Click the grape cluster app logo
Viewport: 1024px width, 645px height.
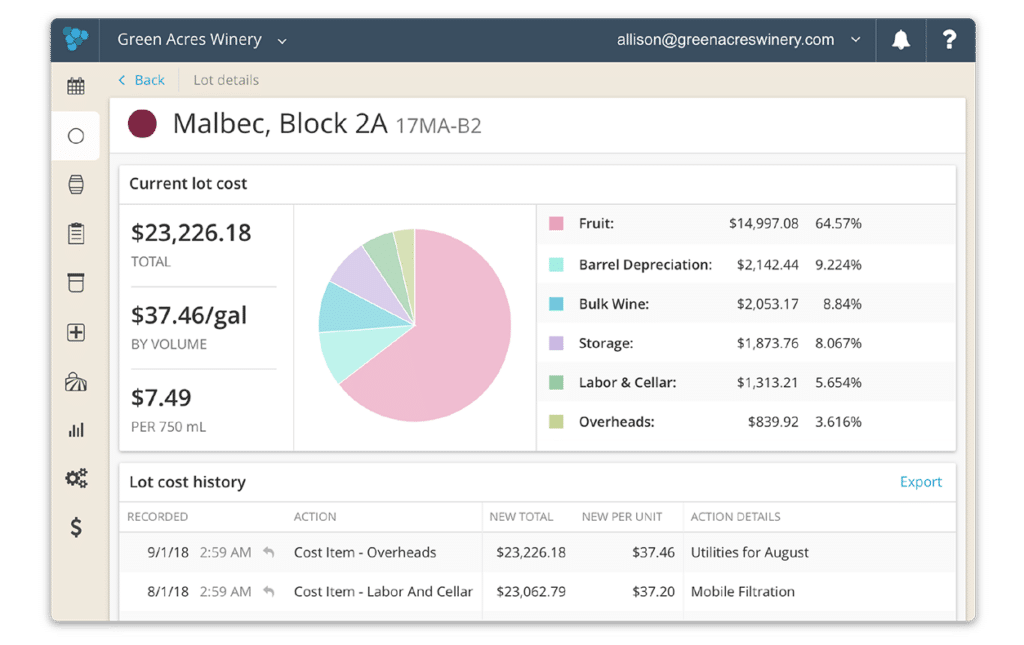click(x=76, y=39)
